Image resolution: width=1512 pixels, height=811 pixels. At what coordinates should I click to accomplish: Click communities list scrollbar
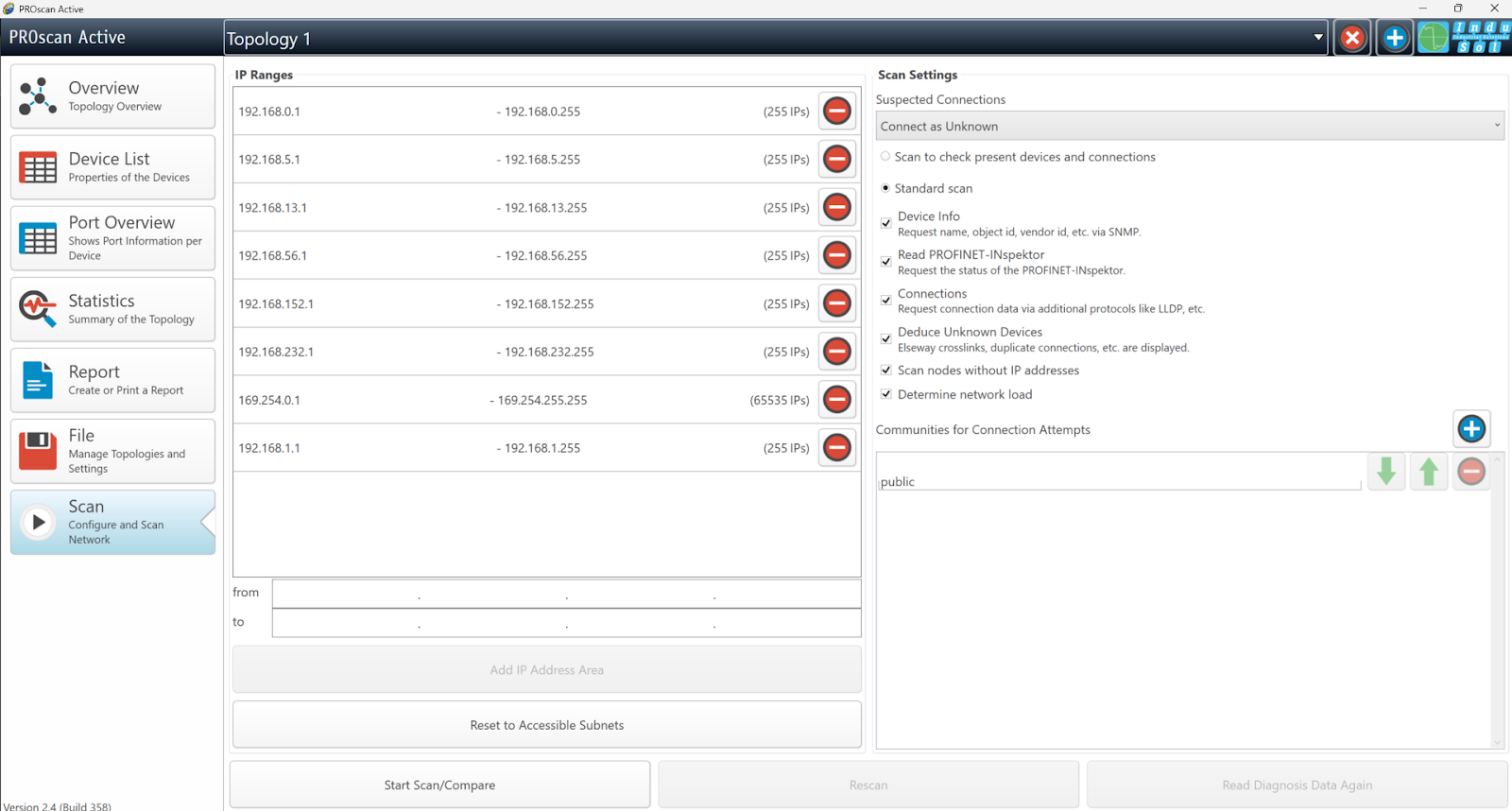1497,601
